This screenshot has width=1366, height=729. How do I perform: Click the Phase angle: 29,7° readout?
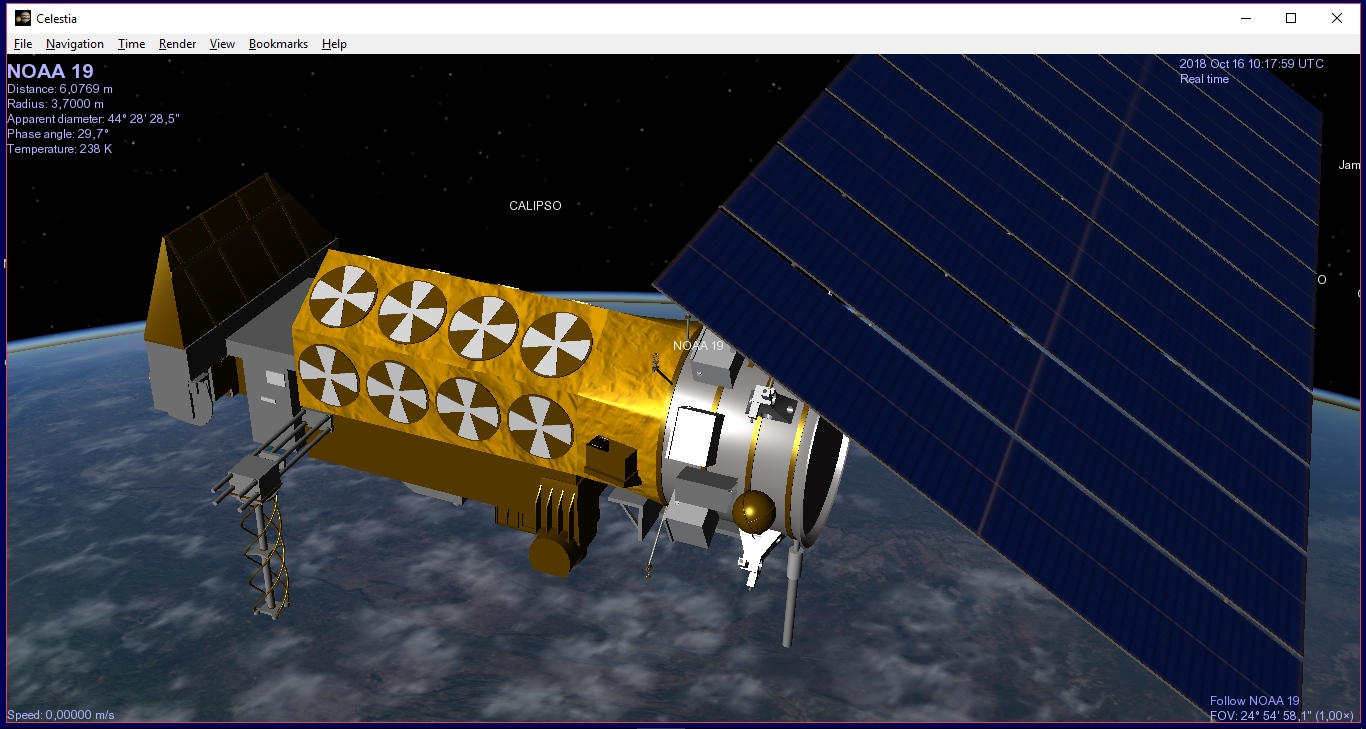point(58,134)
